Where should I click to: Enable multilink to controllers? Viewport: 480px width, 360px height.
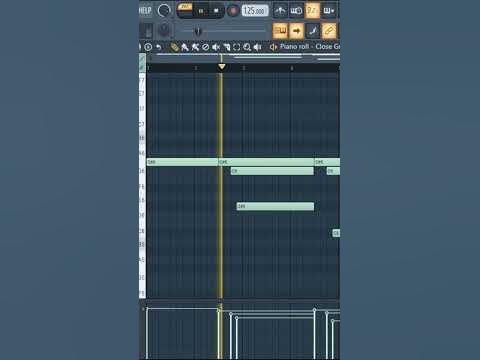point(313,31)
